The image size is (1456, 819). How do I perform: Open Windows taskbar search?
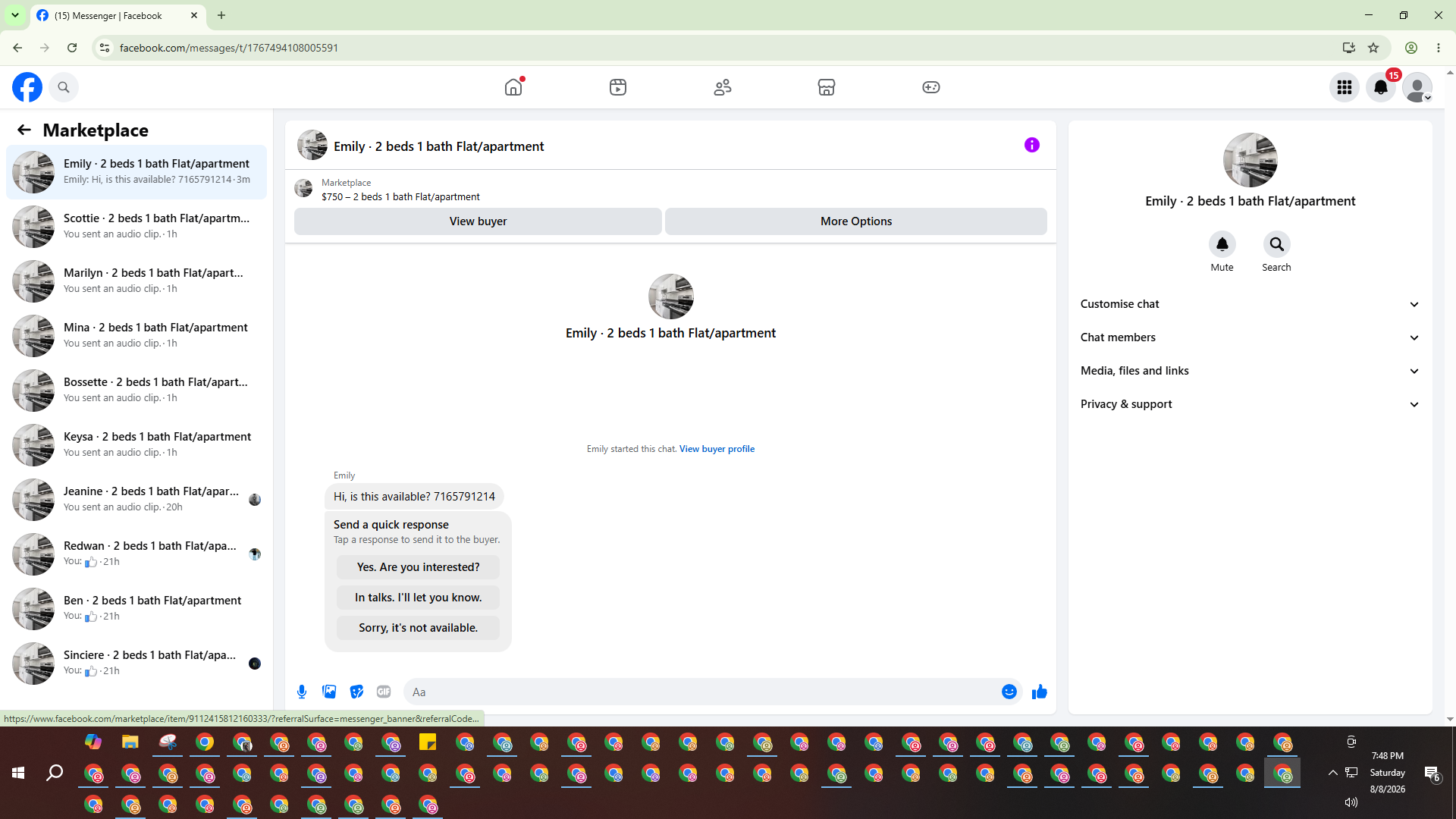pos(55,773)
